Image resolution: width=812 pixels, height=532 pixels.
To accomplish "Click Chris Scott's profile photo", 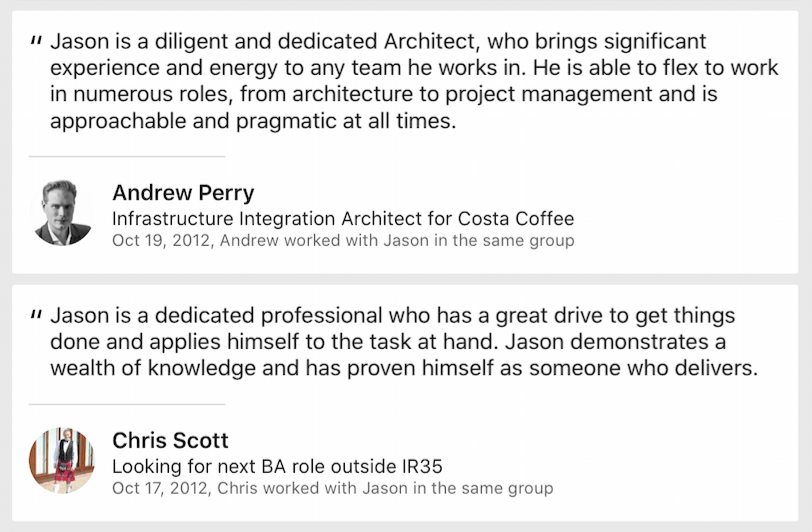I will pyautogui.click(x=63, y=460).
